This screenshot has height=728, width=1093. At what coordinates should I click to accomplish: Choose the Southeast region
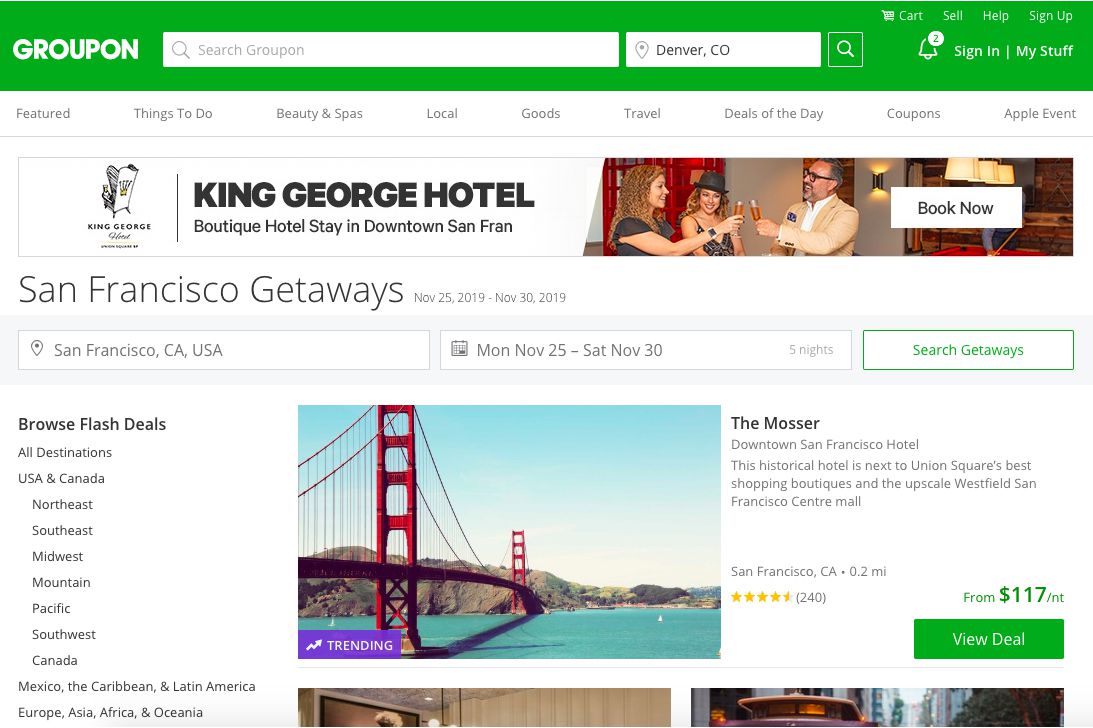click(x=62, y=531)
